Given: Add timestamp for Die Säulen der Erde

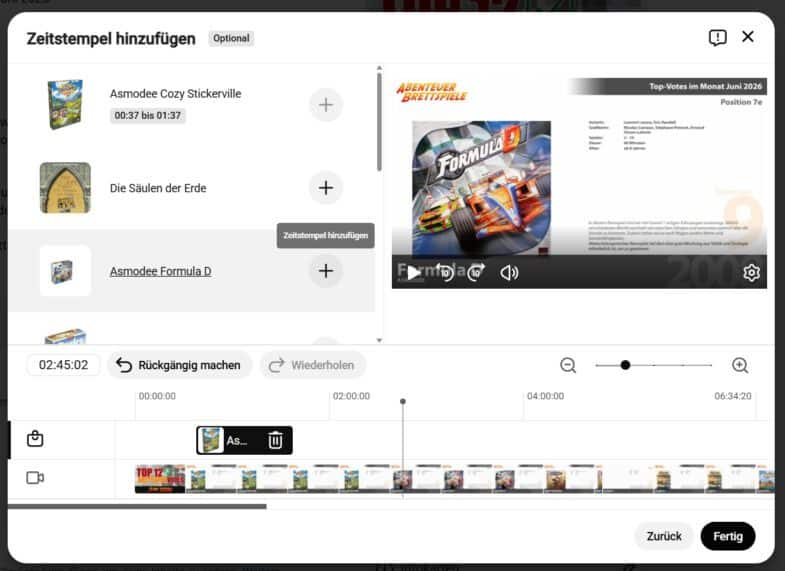Looking at the screenshot, I should click(x=326, y=188).
